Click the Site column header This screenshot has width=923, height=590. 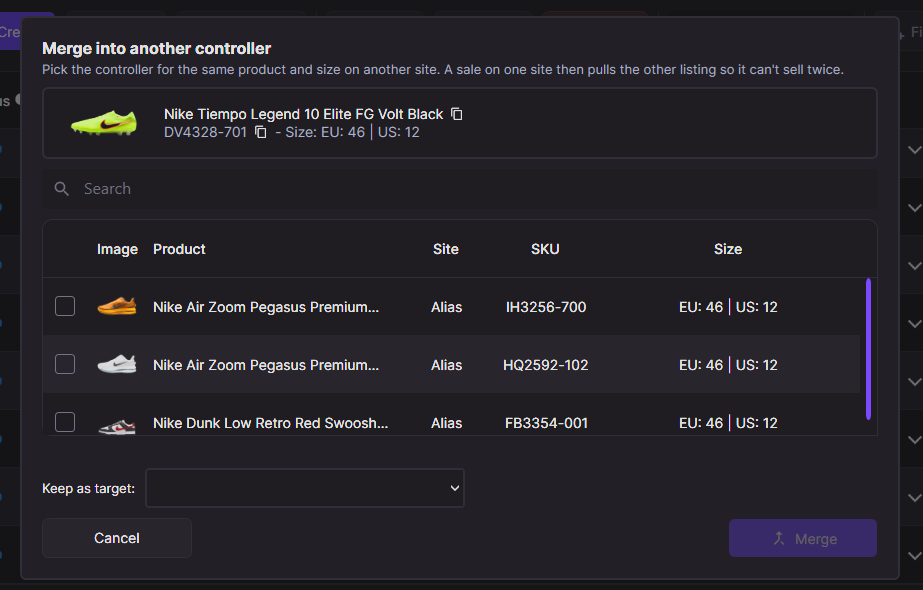pos(446,249)
